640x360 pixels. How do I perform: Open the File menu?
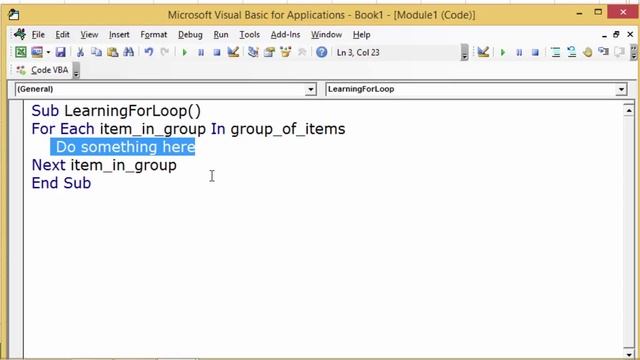pyautogui.click(x=38, y=35)
